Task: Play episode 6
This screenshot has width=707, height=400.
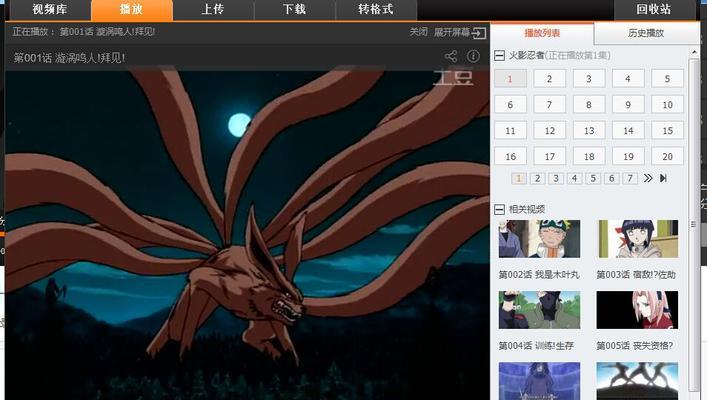Action: 510,105
